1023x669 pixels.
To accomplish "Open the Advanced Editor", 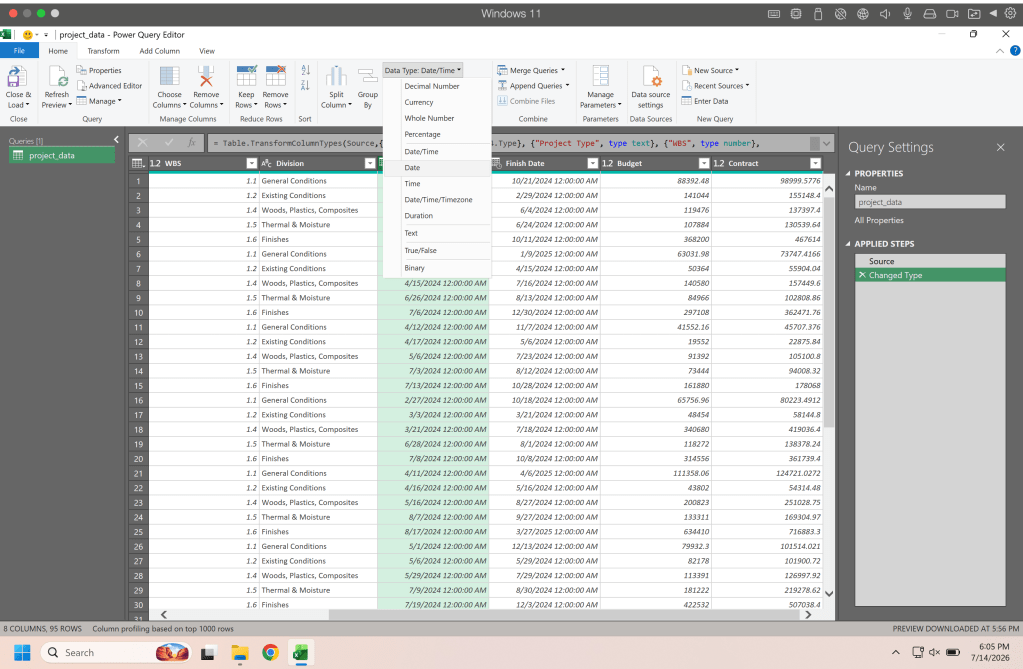I will [109, 86].
